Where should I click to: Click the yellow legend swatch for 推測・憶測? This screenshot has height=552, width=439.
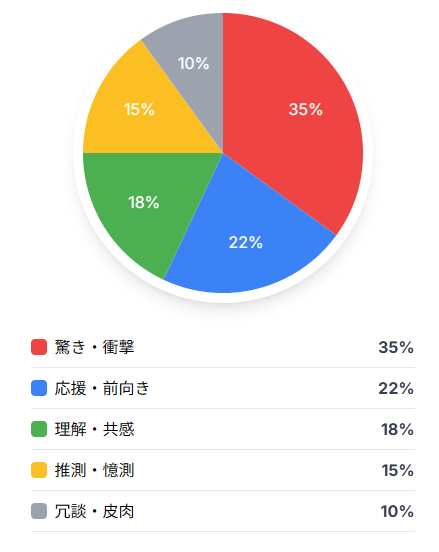click(39, 470)
